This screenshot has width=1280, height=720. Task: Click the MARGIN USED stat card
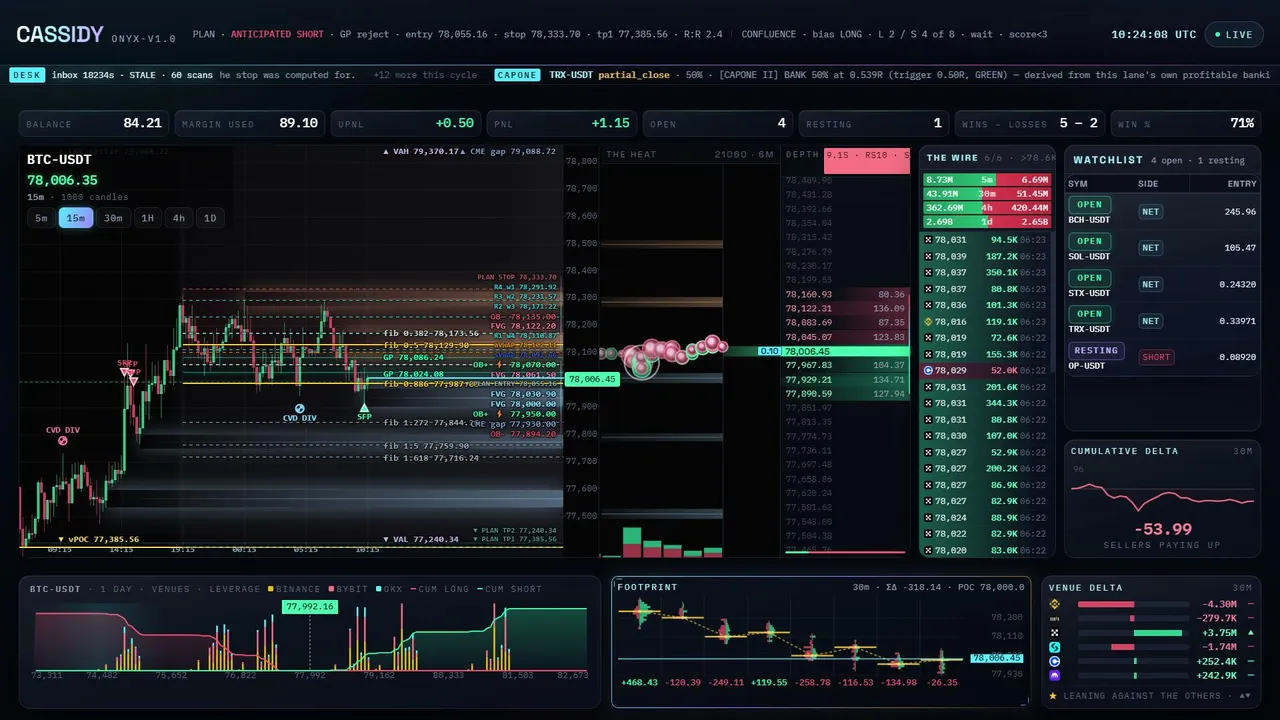pos(250,123)
